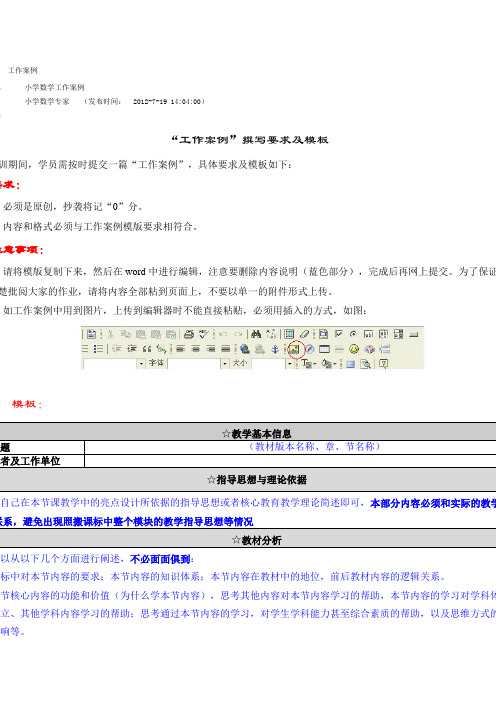Click the ☆教学基本信息 table header

257,433
